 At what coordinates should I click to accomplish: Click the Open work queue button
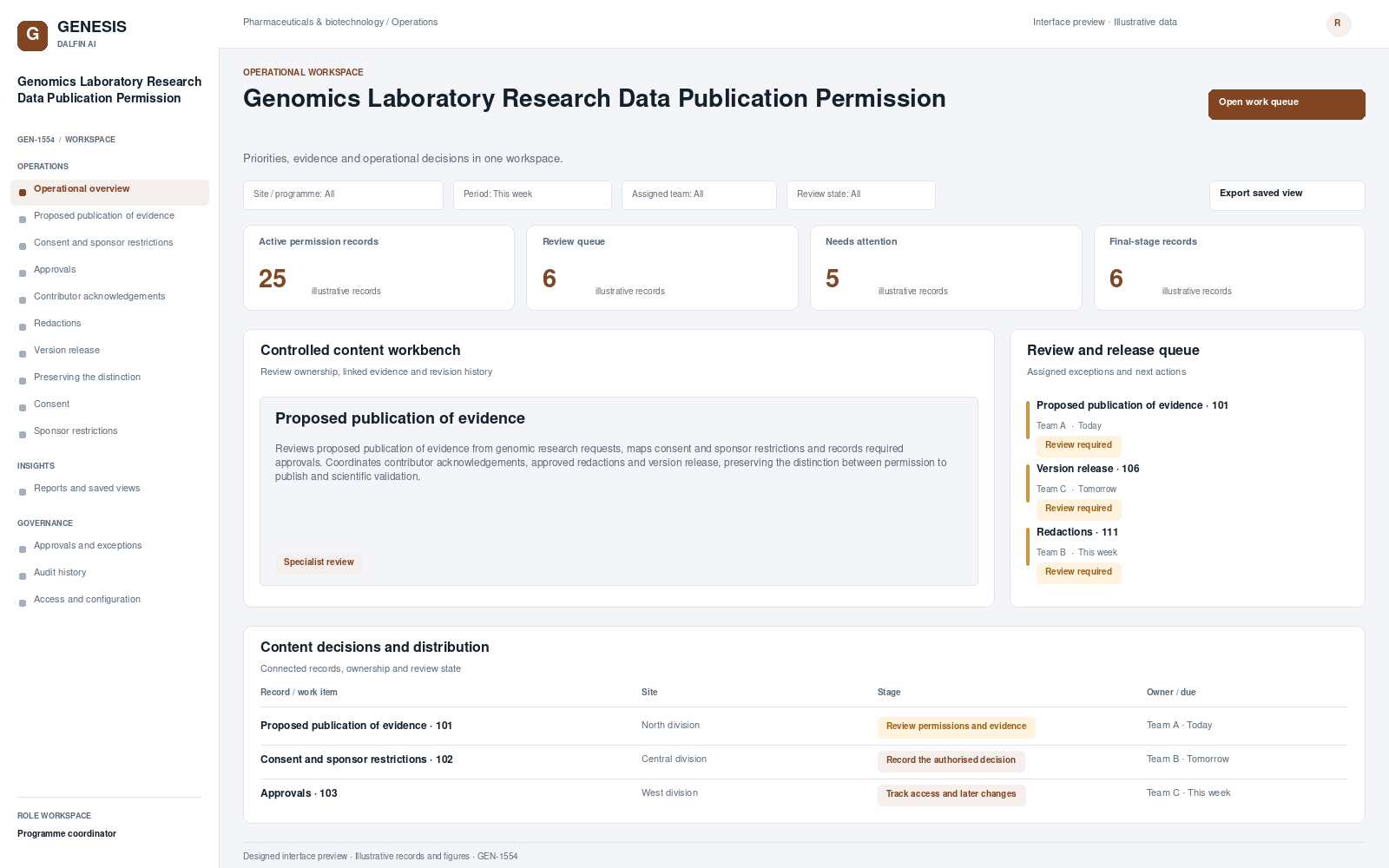pos(1287,104)
